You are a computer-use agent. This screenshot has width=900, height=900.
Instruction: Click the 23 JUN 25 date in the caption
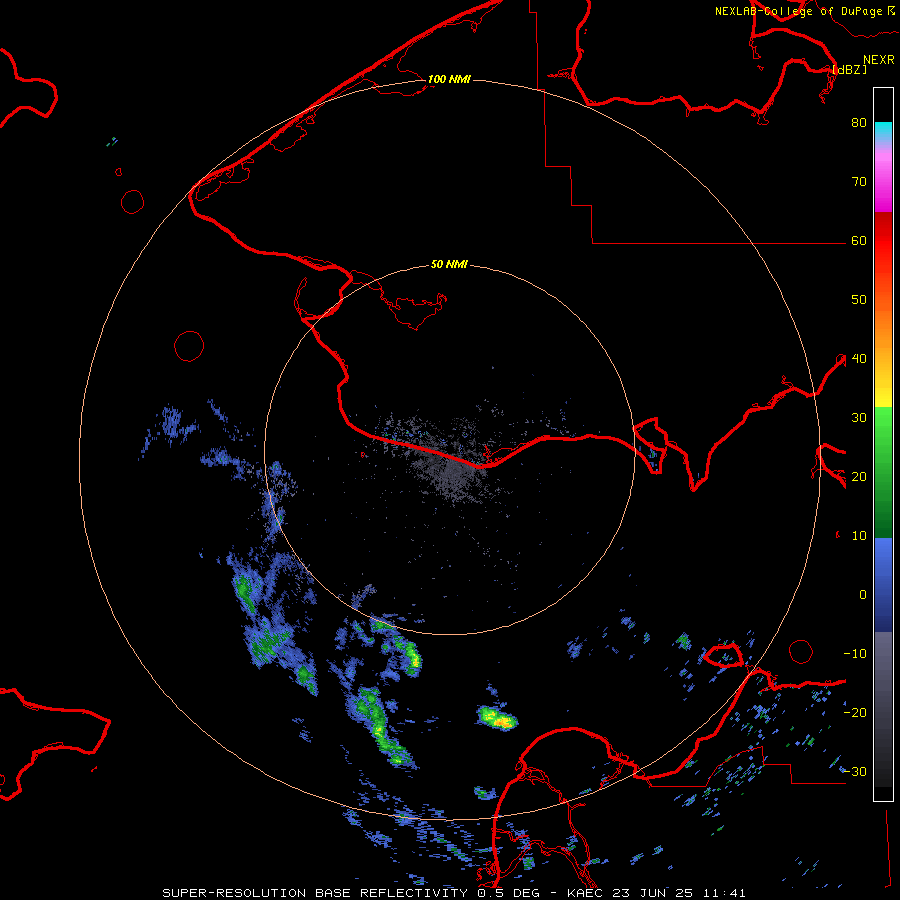654,893
